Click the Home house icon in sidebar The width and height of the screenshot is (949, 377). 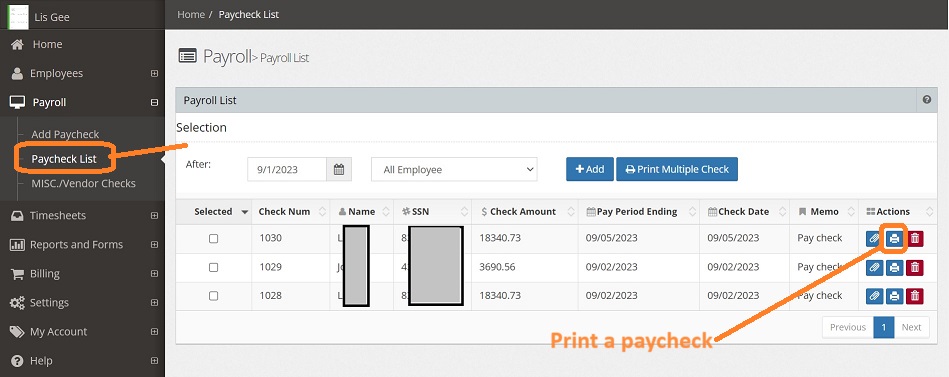[18, 44]
